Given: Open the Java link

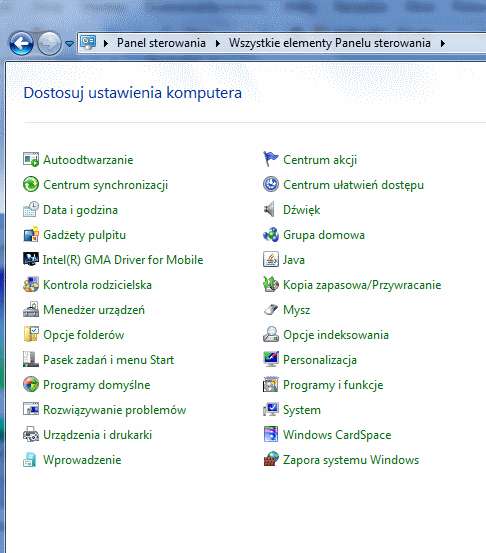Looking at the screenshot, I should 294,260.
